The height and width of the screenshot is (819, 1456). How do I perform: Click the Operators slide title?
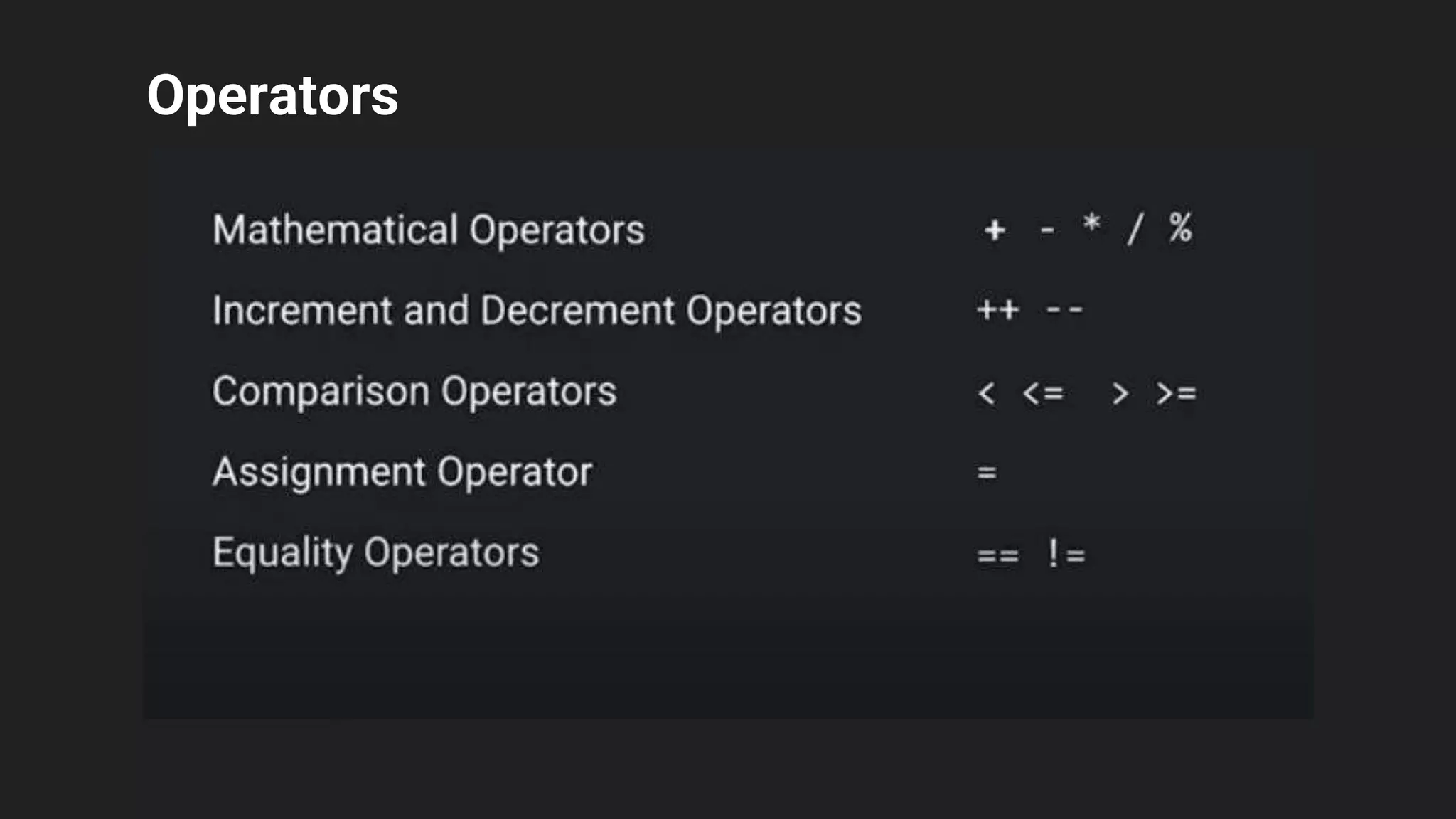pos(272,97)
